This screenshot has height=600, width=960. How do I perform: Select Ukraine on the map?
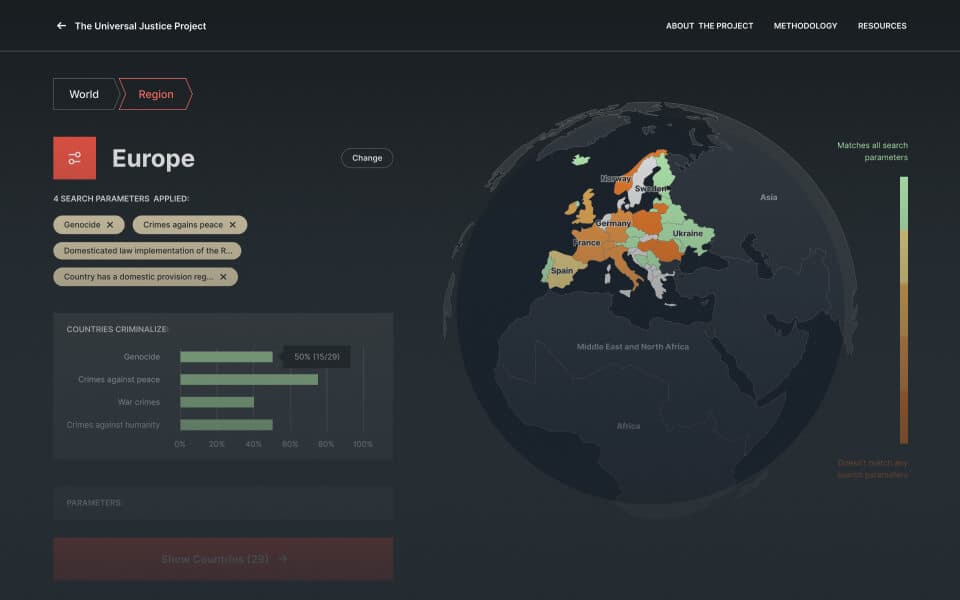[688, 233]
